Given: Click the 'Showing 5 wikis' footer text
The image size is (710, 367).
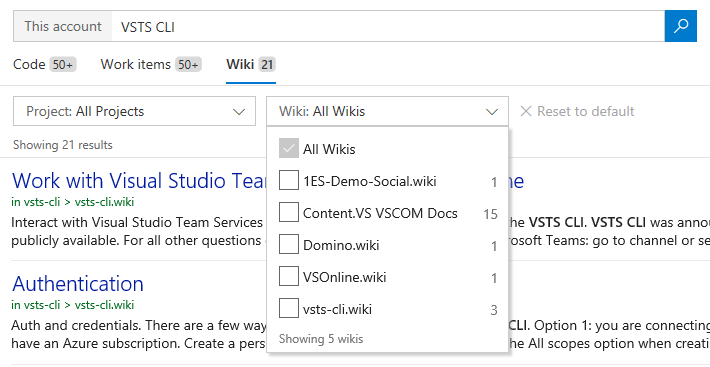Looking at the screenshot, I should pyautogui.click(x=321, y=338).
